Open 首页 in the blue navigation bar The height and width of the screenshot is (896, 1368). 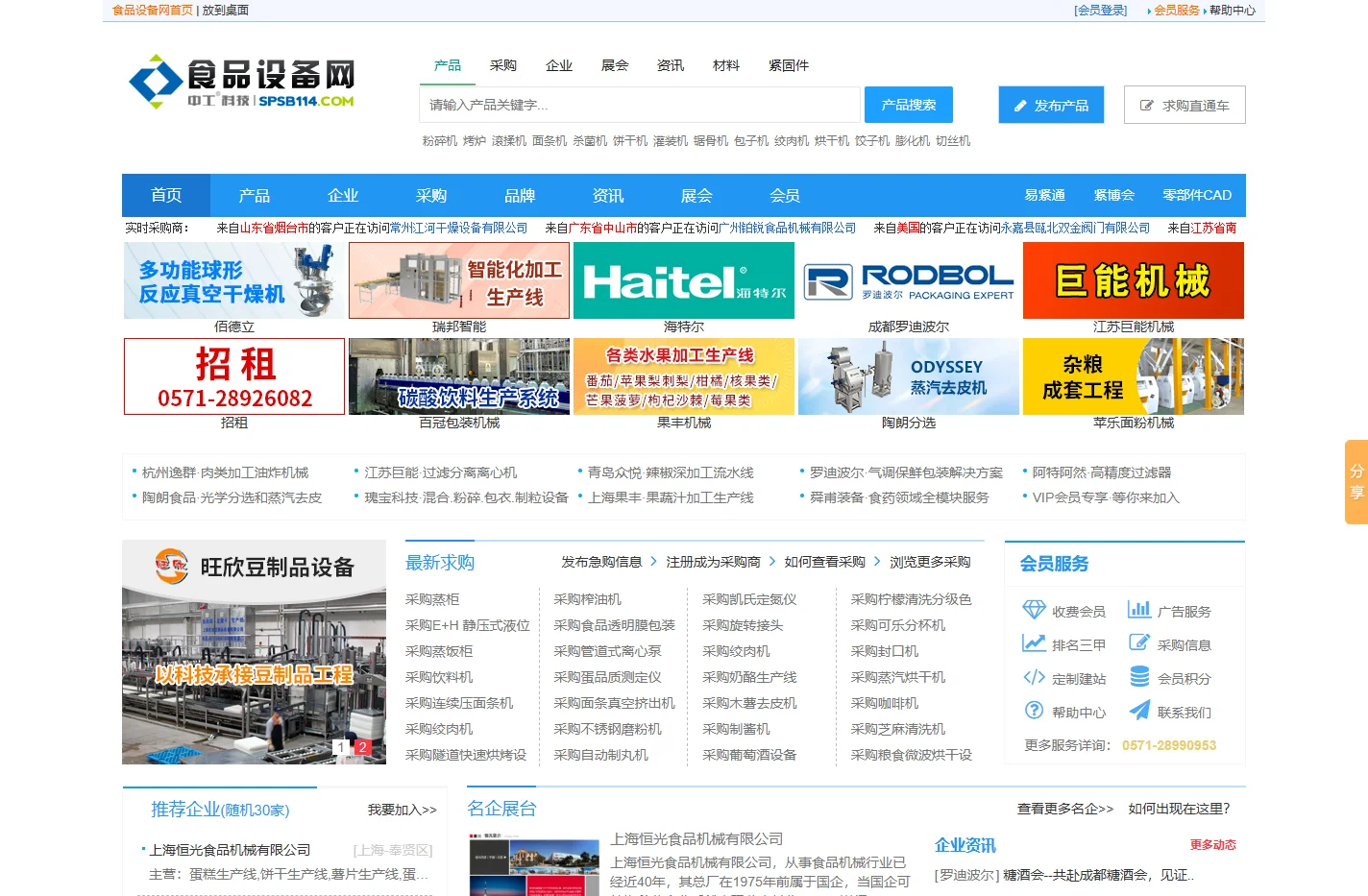(x=166, y=195)
